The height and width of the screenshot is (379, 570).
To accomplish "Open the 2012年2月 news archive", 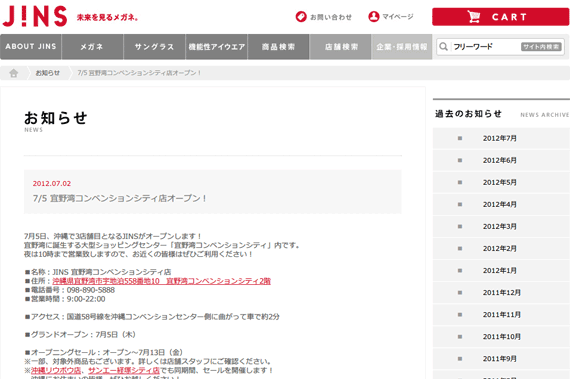I will point(501,249).
